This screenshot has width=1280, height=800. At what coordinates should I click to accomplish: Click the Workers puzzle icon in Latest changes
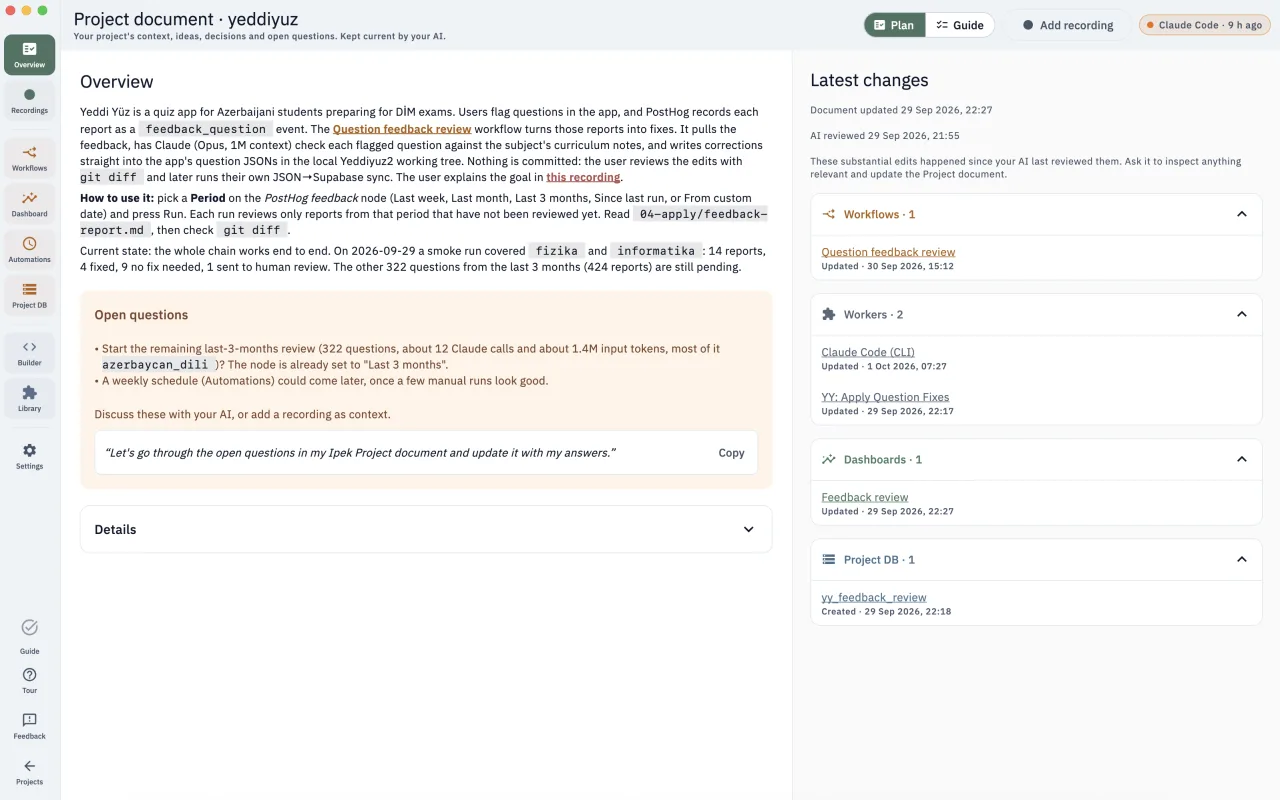828,314
